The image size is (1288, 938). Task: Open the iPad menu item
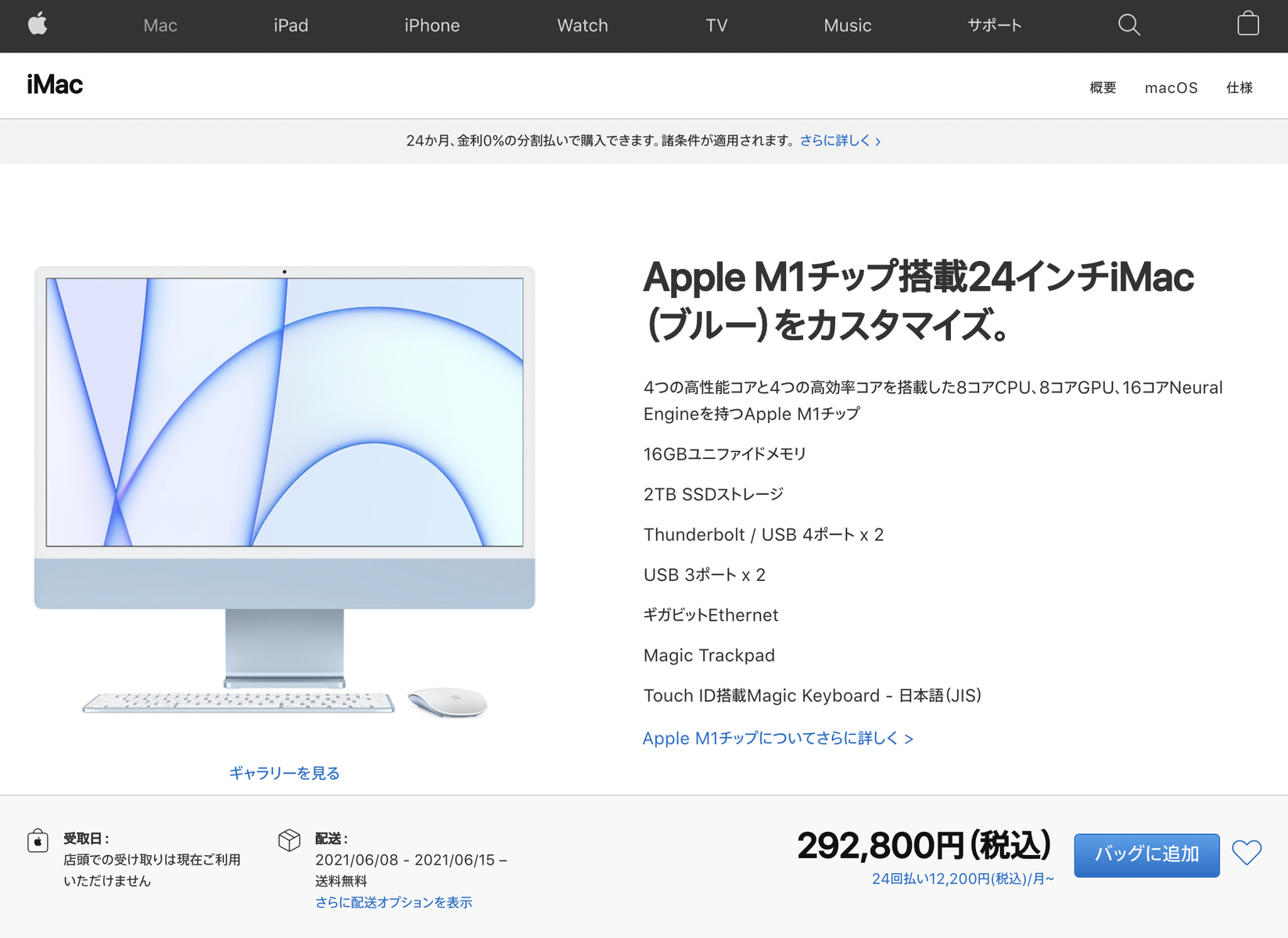pos(291,26)
